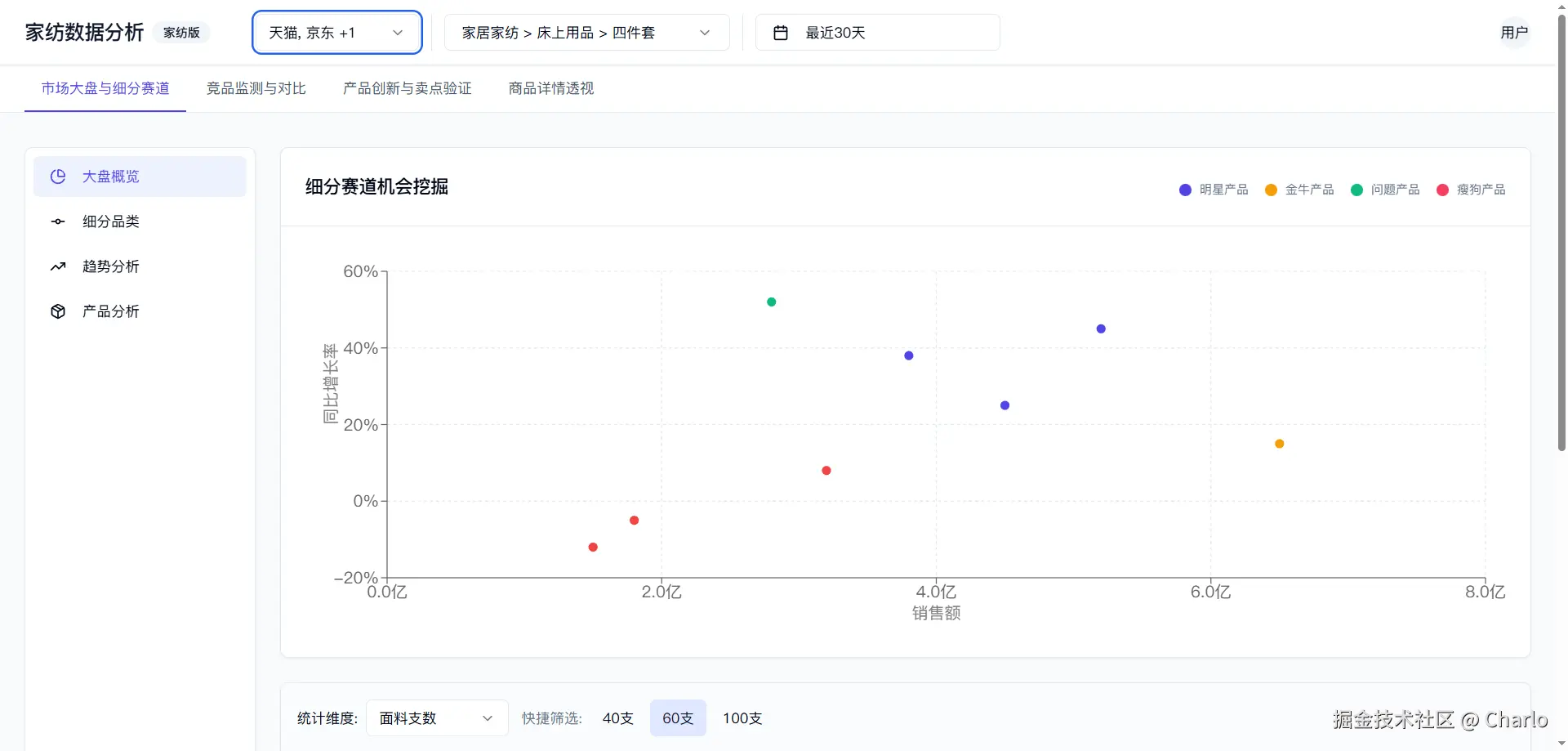Click the 家纺版 badge next to title
The width and height of the screenshot is (1568, 751).
click(181, 33)
